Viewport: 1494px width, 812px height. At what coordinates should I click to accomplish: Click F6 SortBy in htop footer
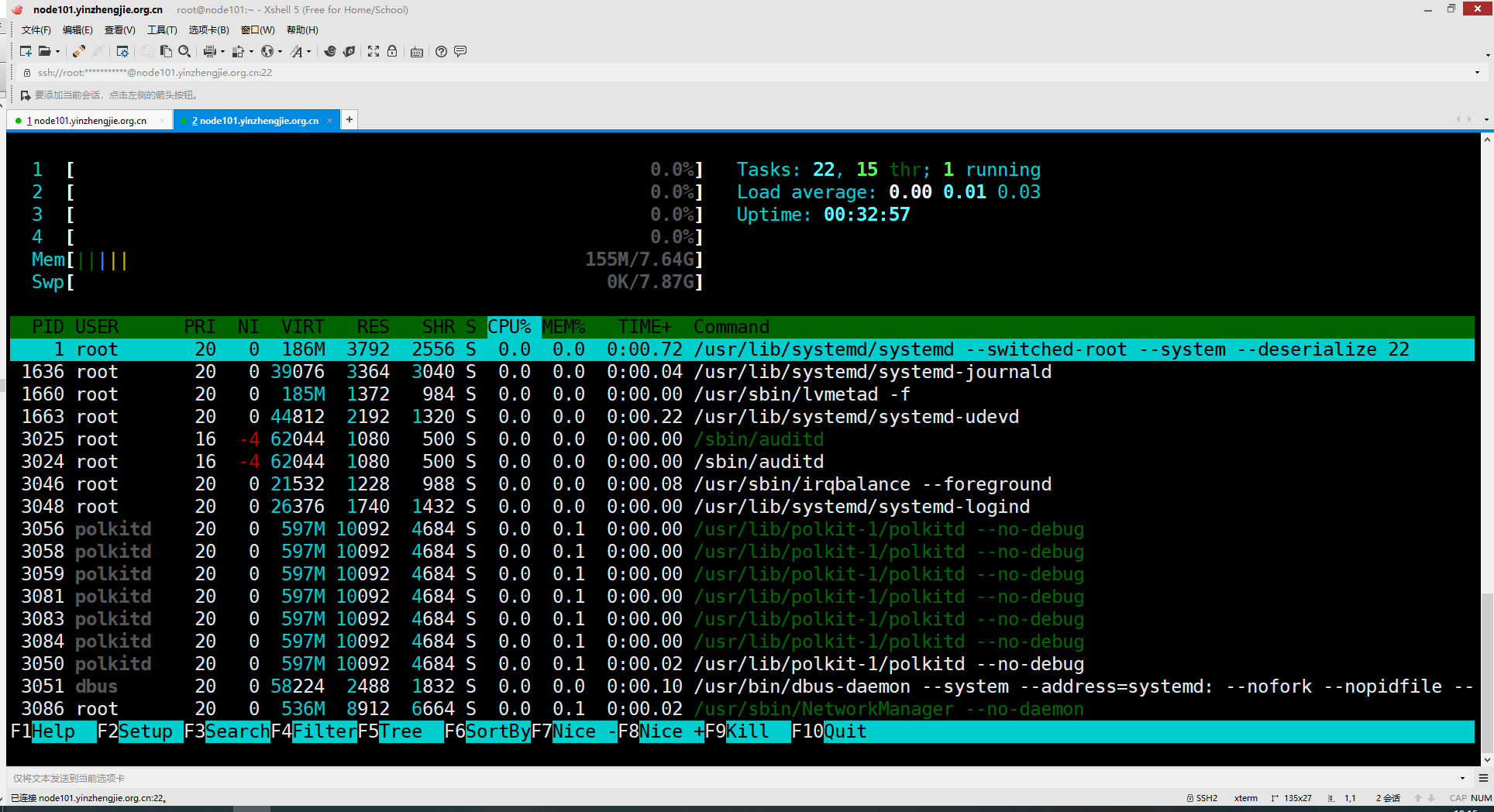coord(487,731)
